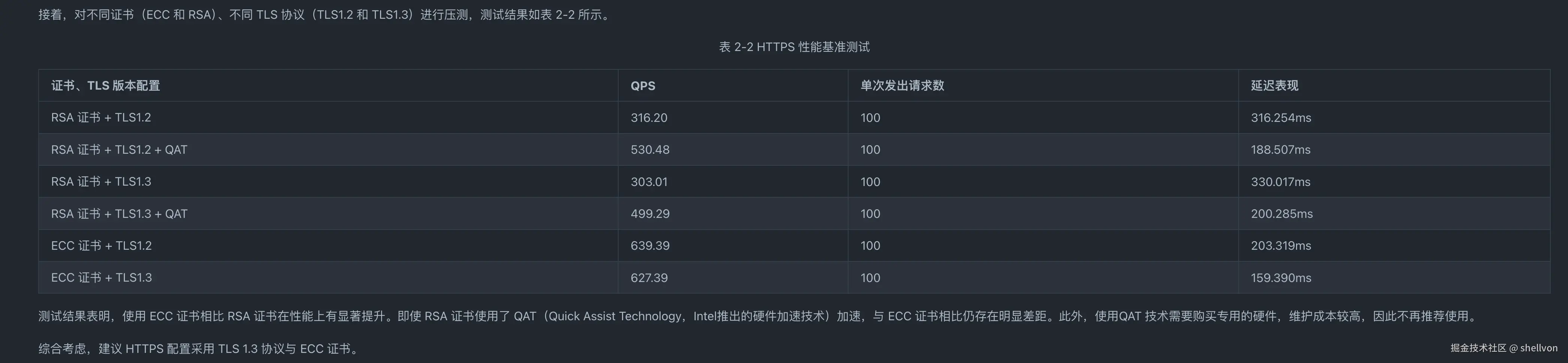Click the 证书、TLS 版本配置 column header
The image size is (1568, 363).
(x=105, y=86)
